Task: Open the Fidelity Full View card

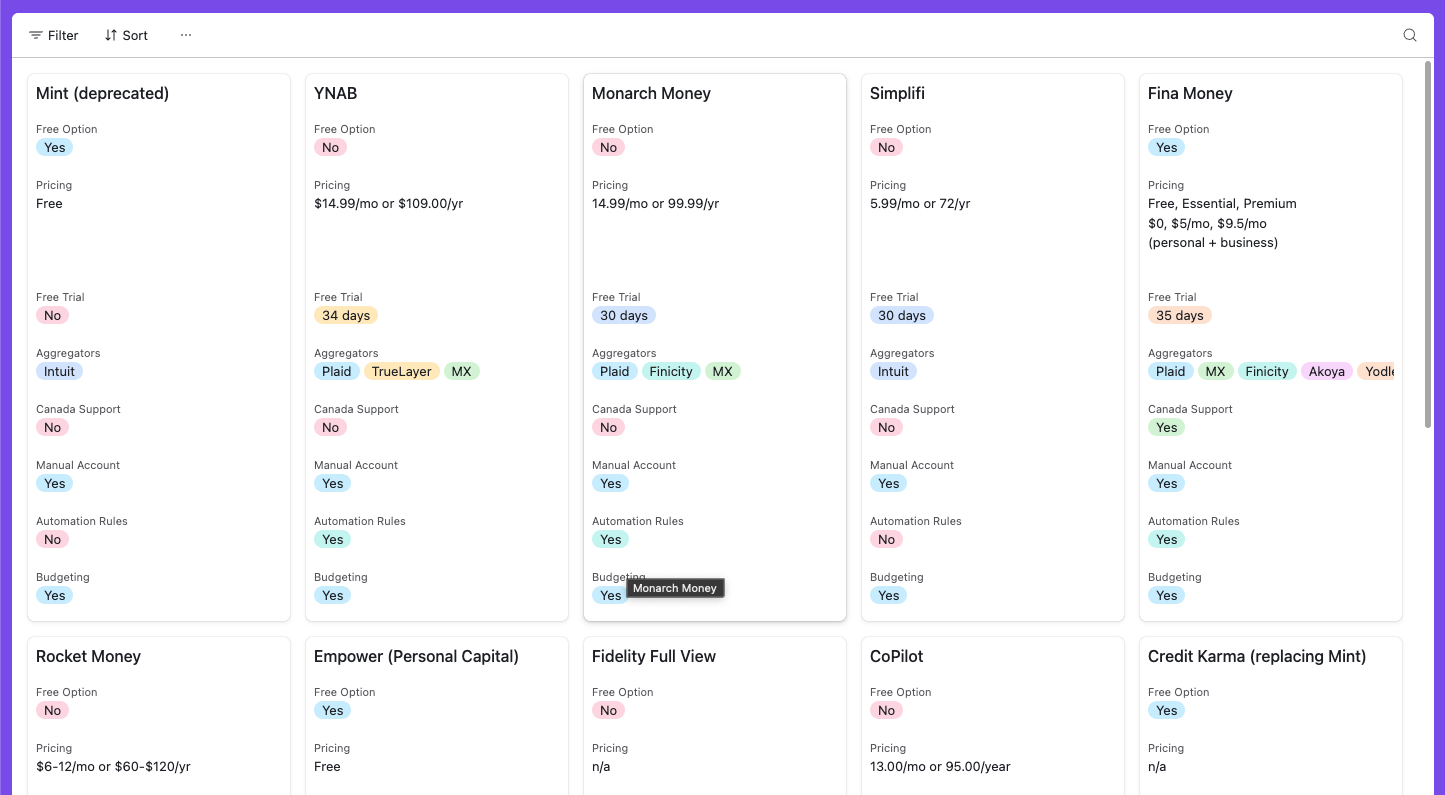Action: click(x=654, y=656)
